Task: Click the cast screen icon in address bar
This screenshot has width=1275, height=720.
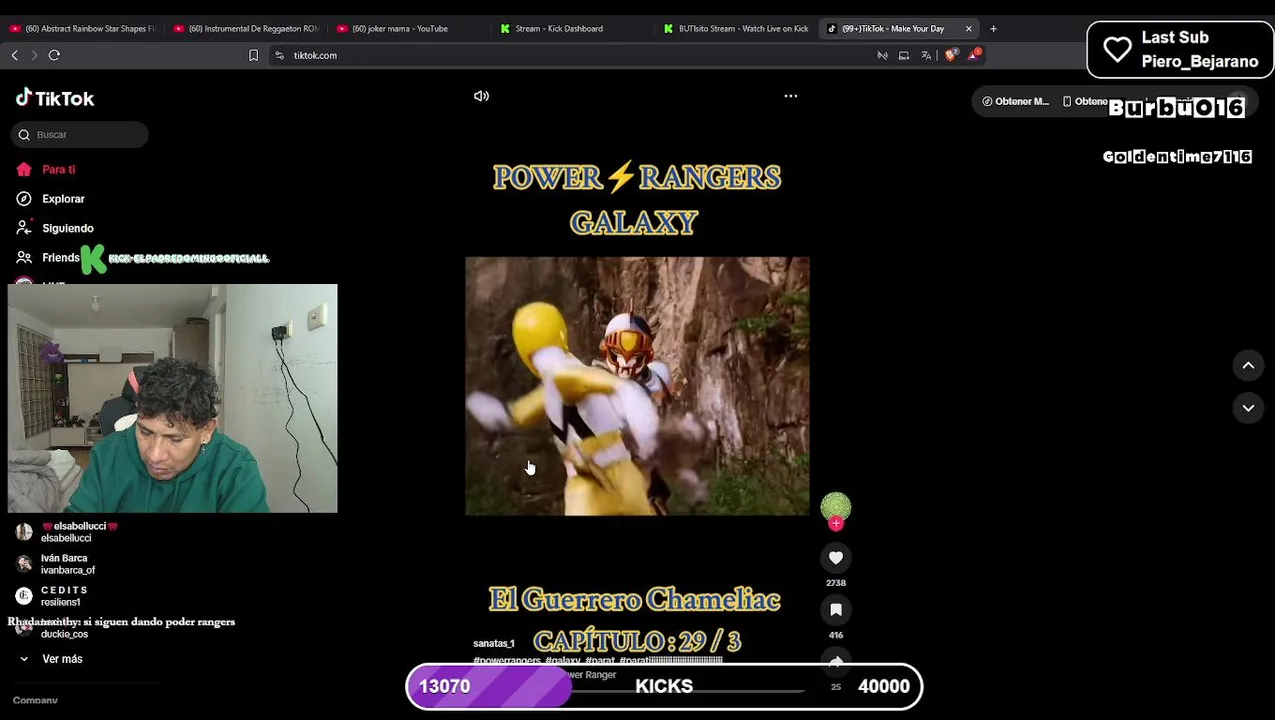Action: tap(904, 55)
